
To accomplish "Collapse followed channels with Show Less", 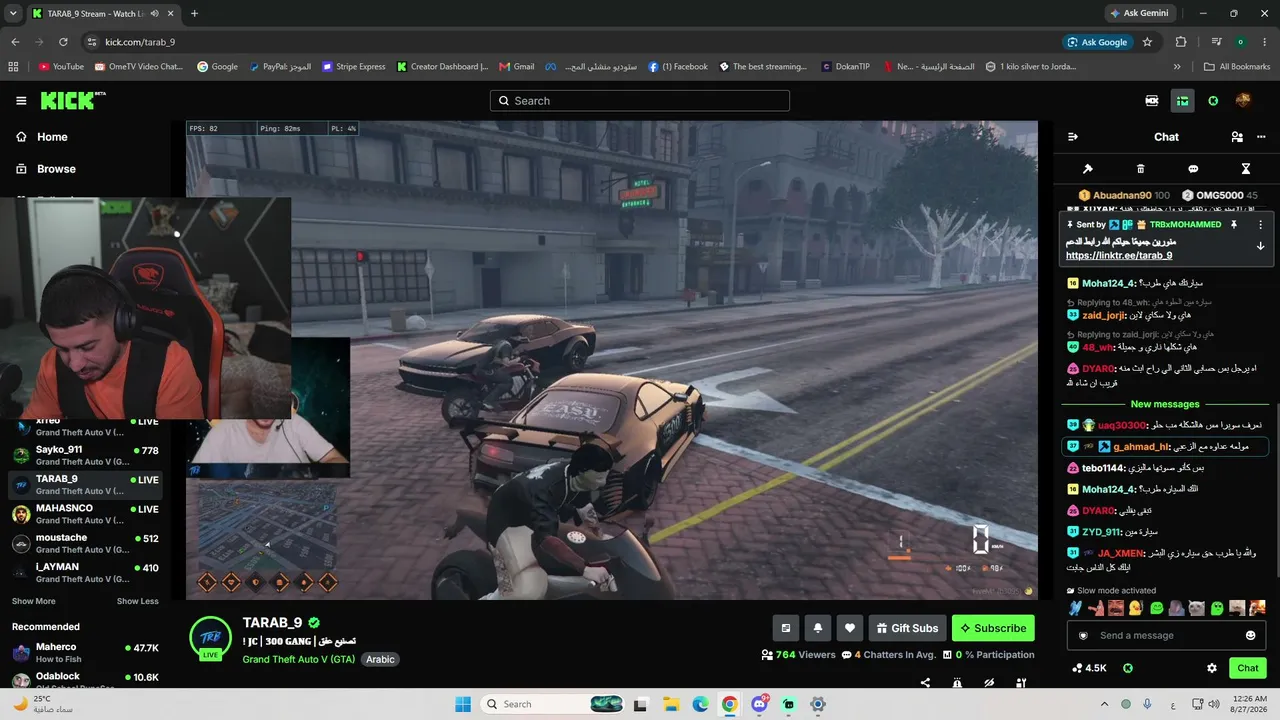I will 138,601.
